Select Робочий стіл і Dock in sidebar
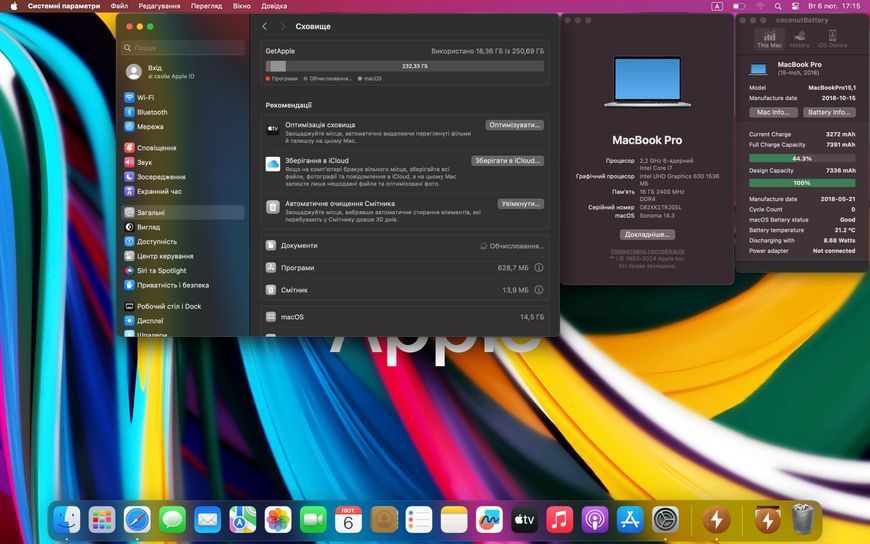870x544 pixels. click(183, 306)
